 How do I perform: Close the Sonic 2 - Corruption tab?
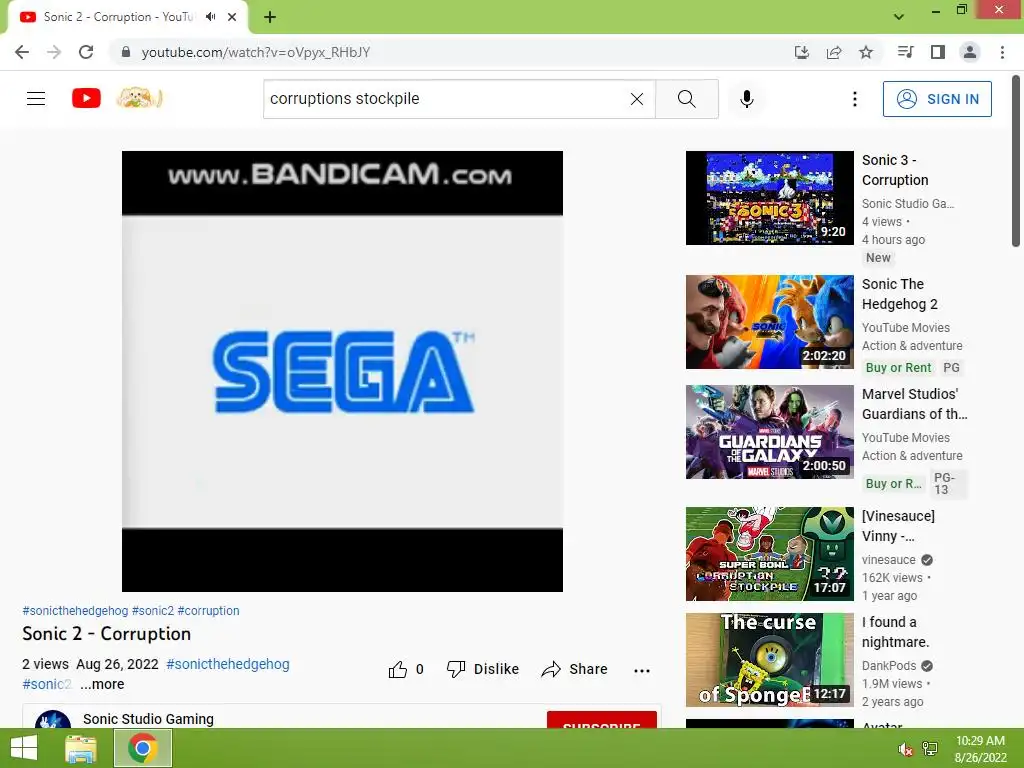coord(232,17)
